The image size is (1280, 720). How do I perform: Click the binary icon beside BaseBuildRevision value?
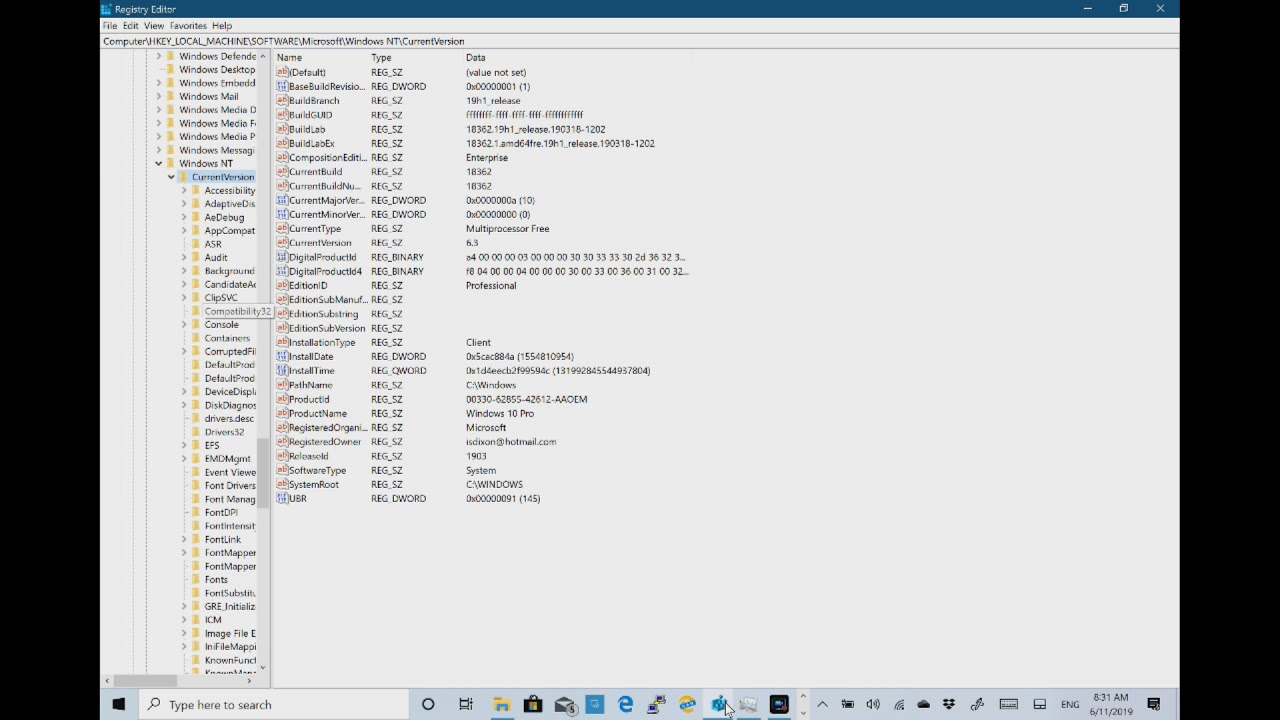point(282,87)
